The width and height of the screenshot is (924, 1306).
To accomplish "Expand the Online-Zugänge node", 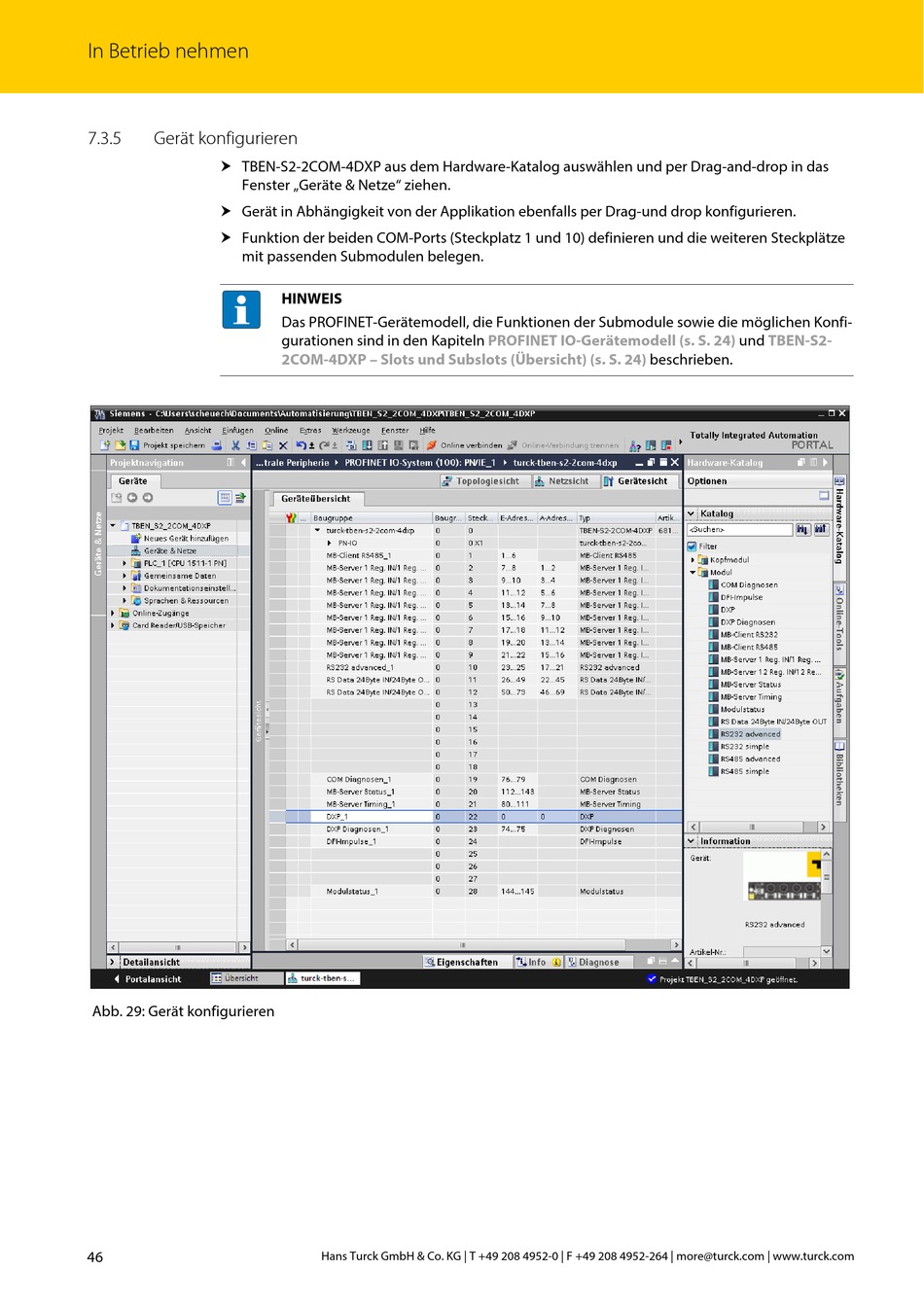I will [x=113, y=613].
